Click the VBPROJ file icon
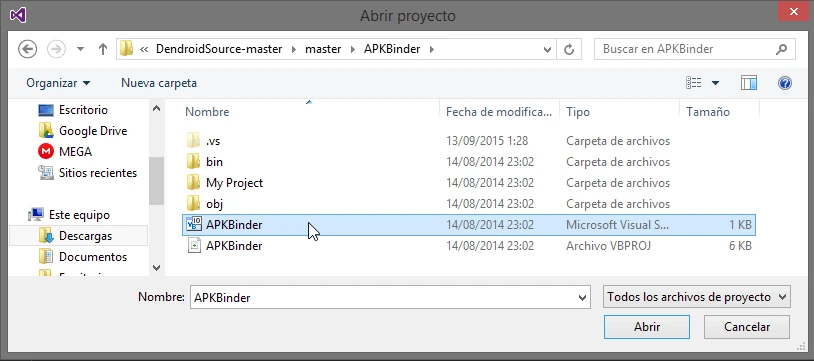This screenshot has width=814, height=361. tap(194, 245)
